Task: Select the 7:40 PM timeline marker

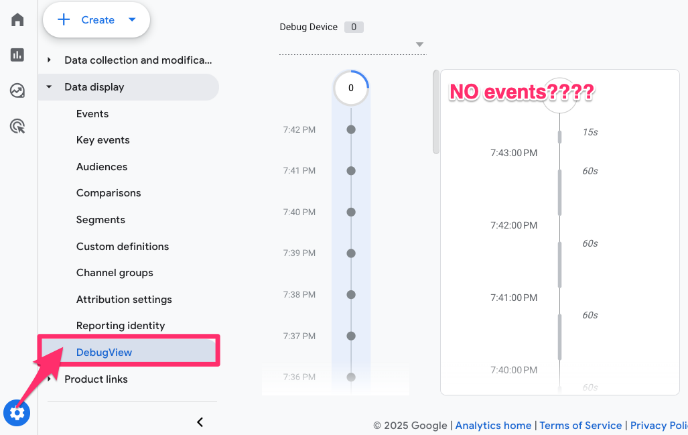Action: [351, 212]
